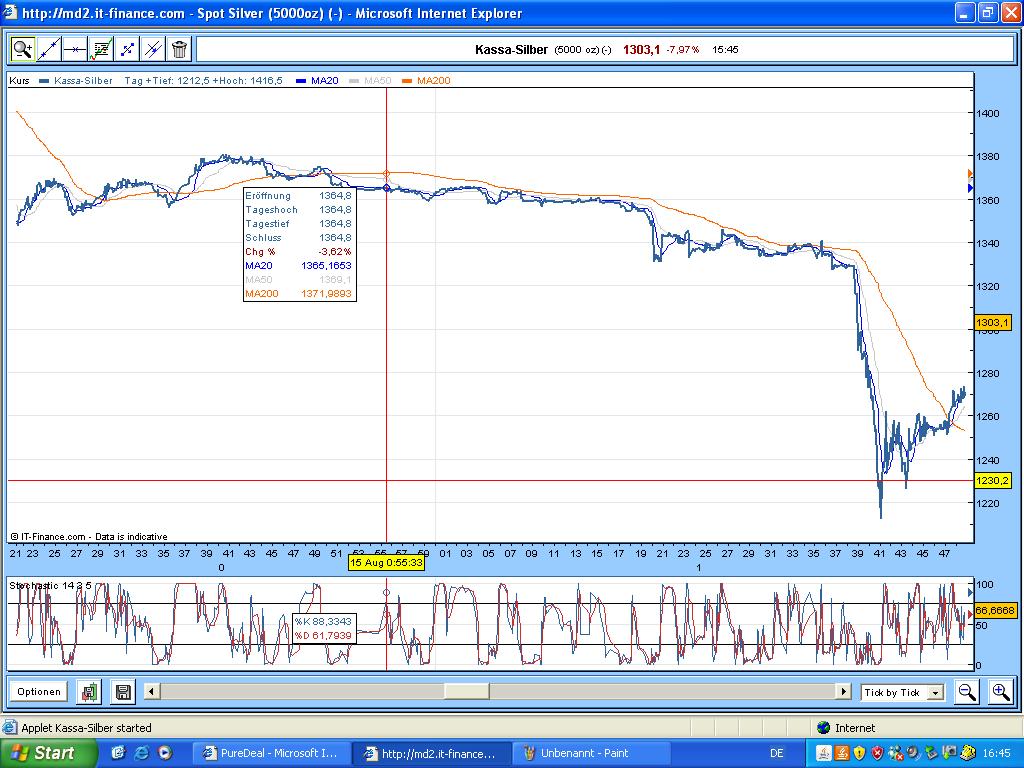Open the Windows Start menu
This screenshot has height=768, width=1024.
click(43, 753)
